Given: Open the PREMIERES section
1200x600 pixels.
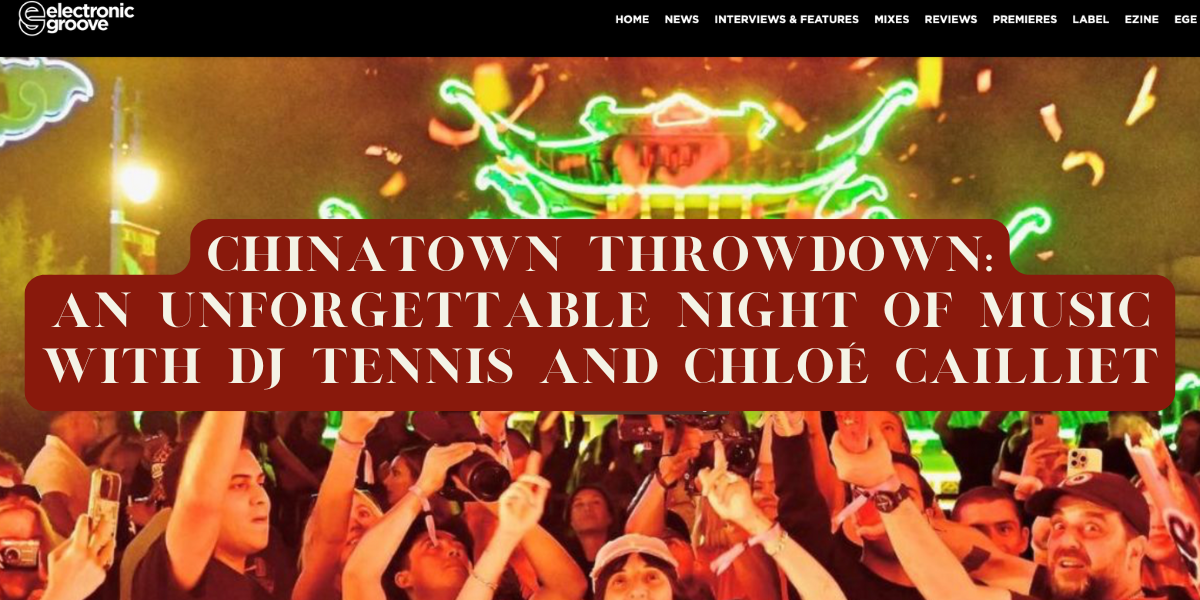Looking at the screenshot, I should click(1025, 19).
